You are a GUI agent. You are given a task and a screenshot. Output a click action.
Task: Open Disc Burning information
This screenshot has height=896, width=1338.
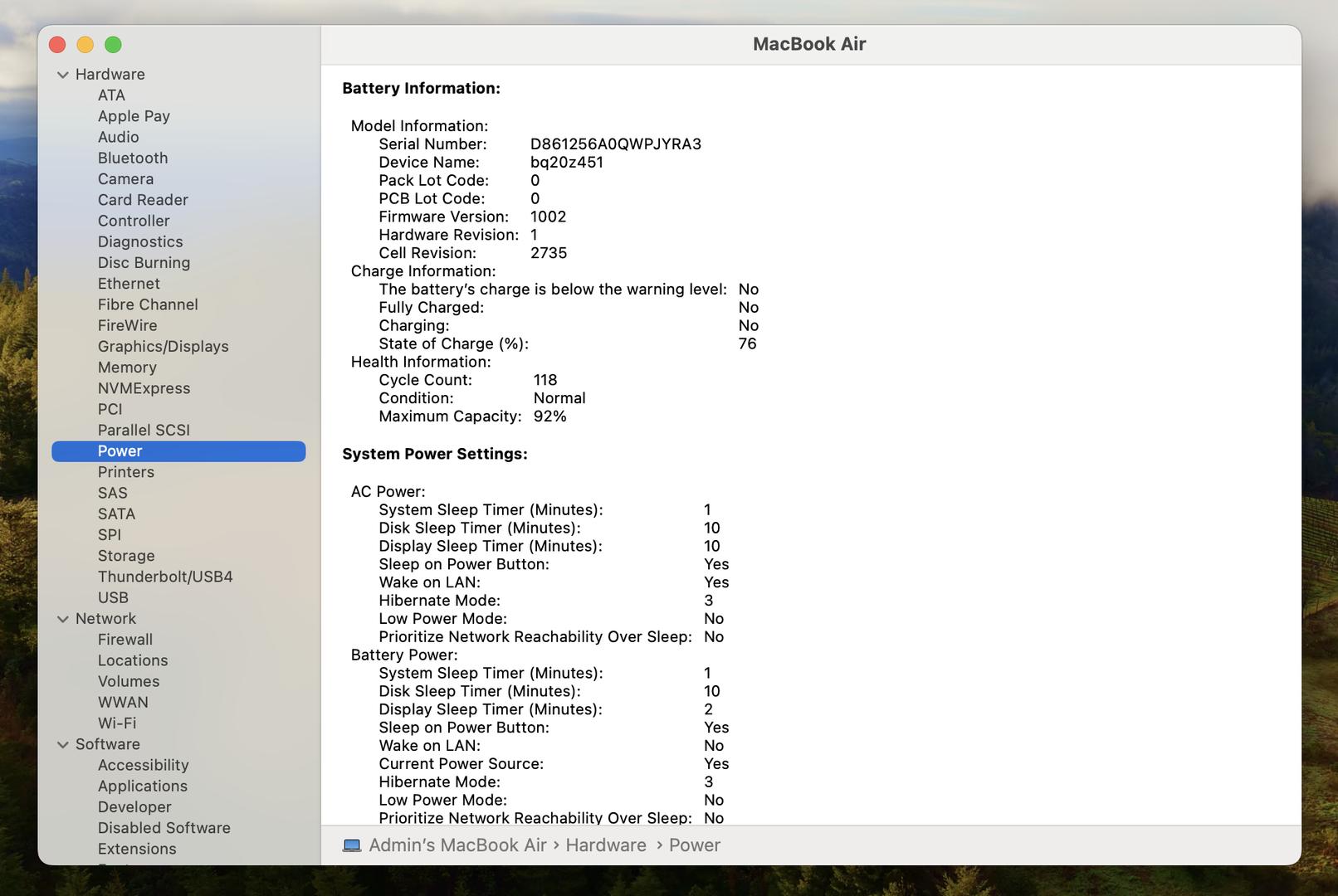pos(144,263)
